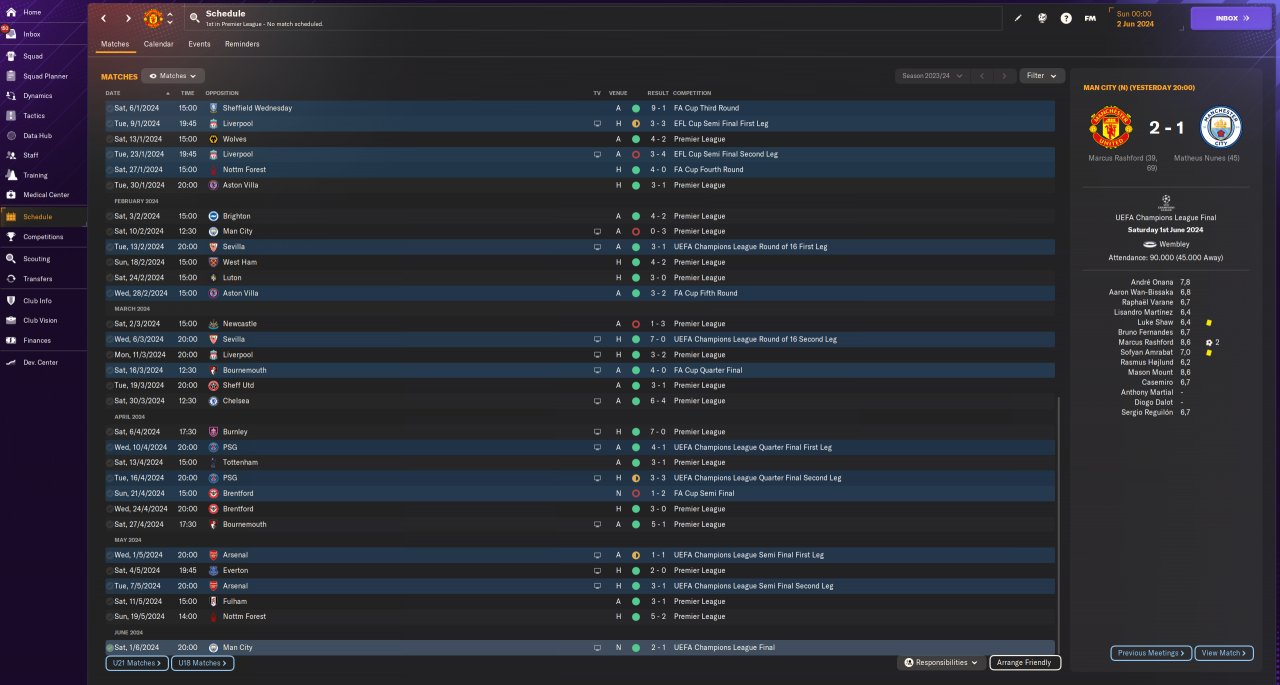Select marker on Wolves 13/1/2024 row
This screenshot has height=685, width=1280.
click(110, 139)
